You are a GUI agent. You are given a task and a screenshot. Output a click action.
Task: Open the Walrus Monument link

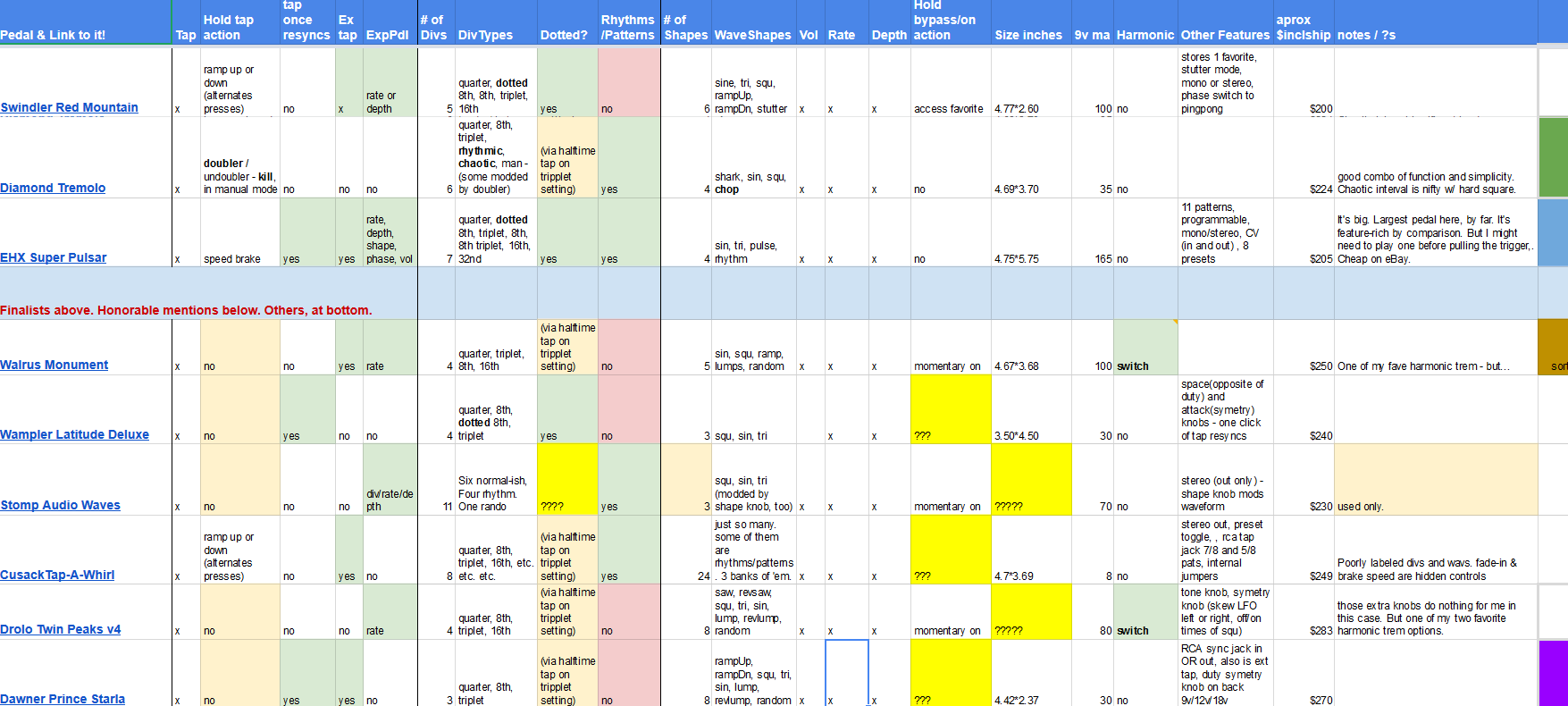tap(55, 365)
